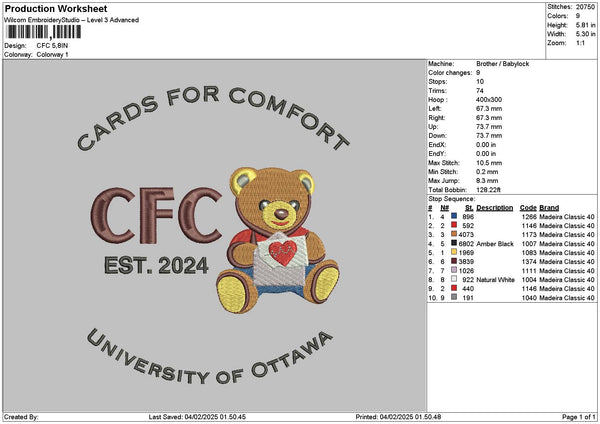This screenshot has height=424, width=600.
Task: Click the 'Stop Sequence:' heading
Action: (452, 199)
